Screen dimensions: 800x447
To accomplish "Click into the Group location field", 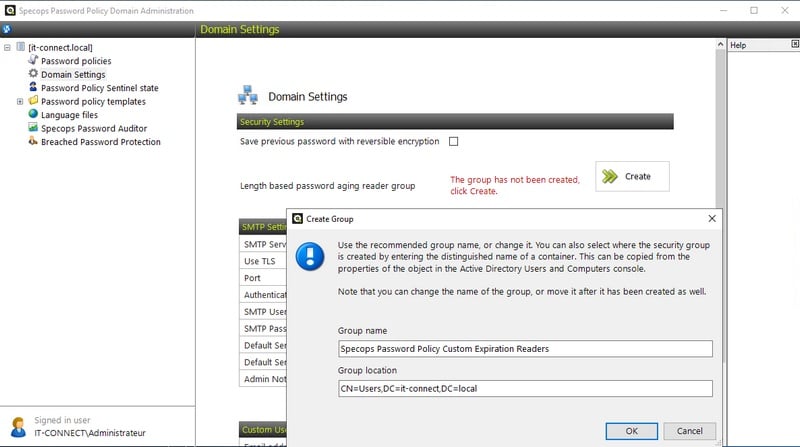I will click(525, 388).
